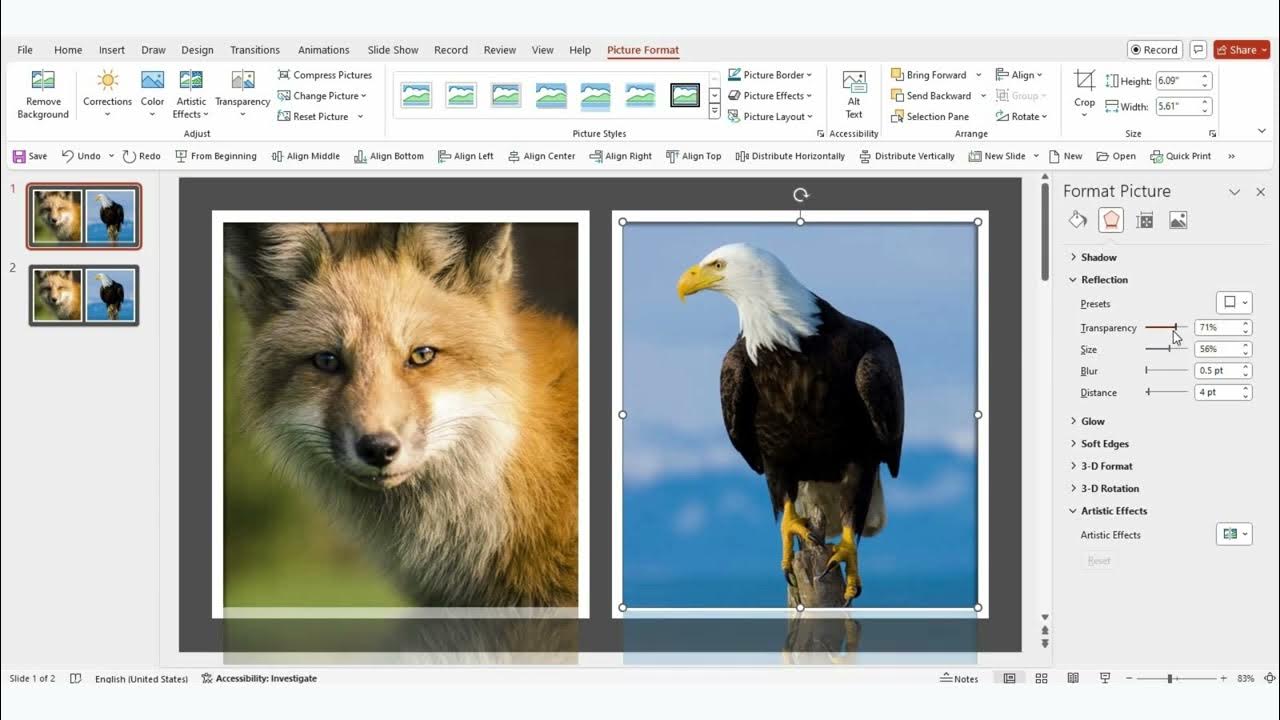
Task: Select the Crop tool
Action: (x=1084, y=95)
